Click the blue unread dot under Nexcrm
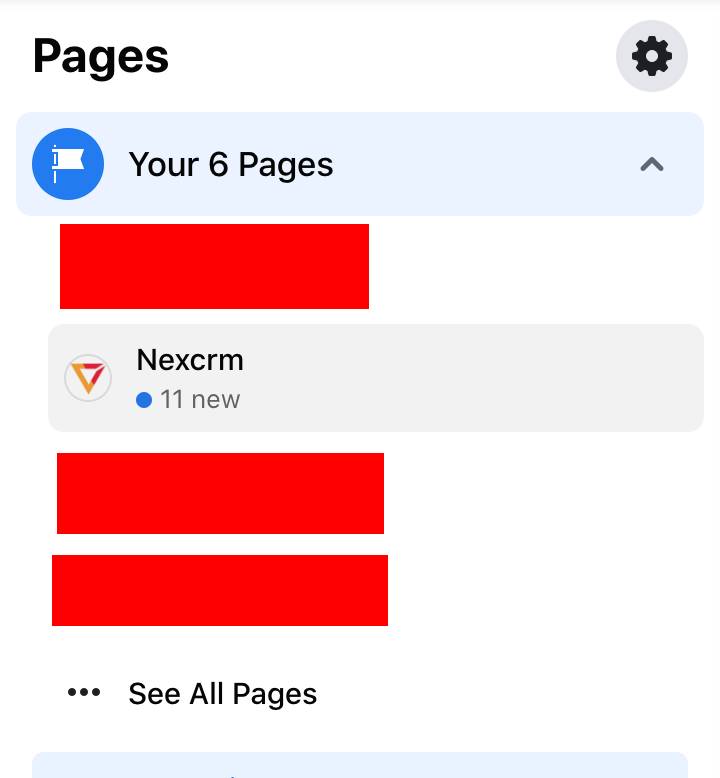 click(144, 400)
